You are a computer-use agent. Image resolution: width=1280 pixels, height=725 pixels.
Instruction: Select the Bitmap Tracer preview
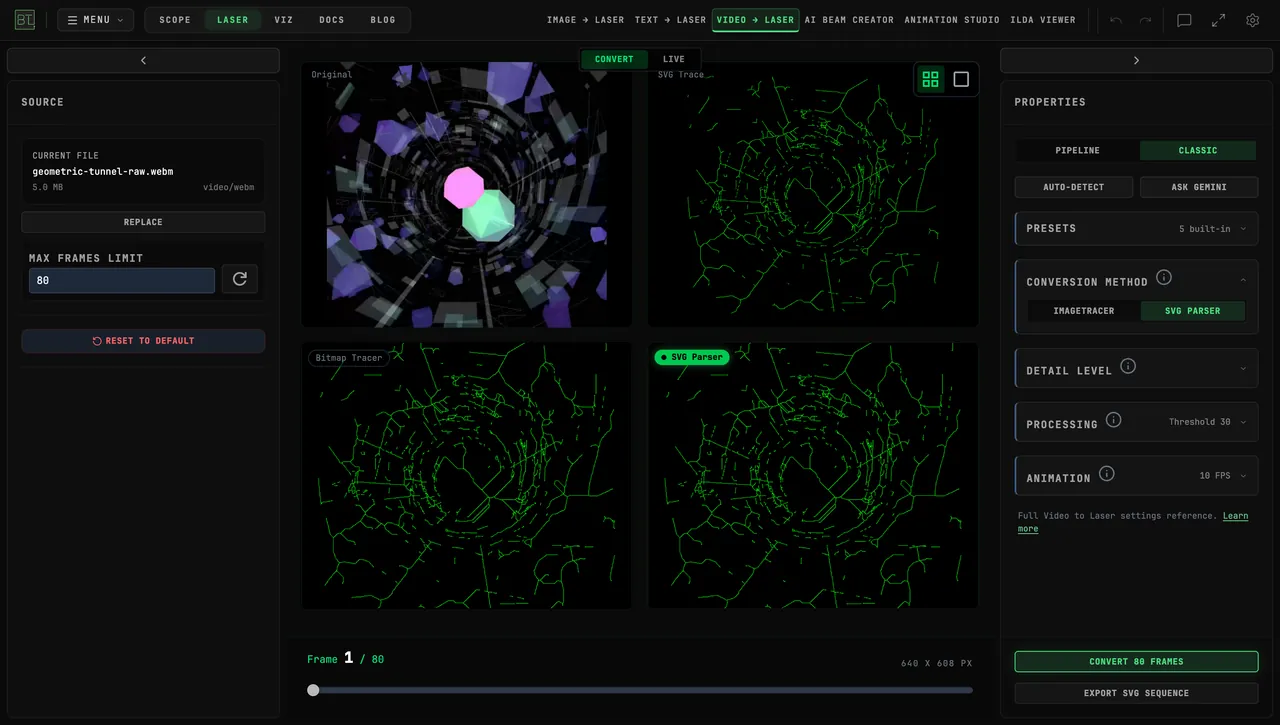pos(467,476)
